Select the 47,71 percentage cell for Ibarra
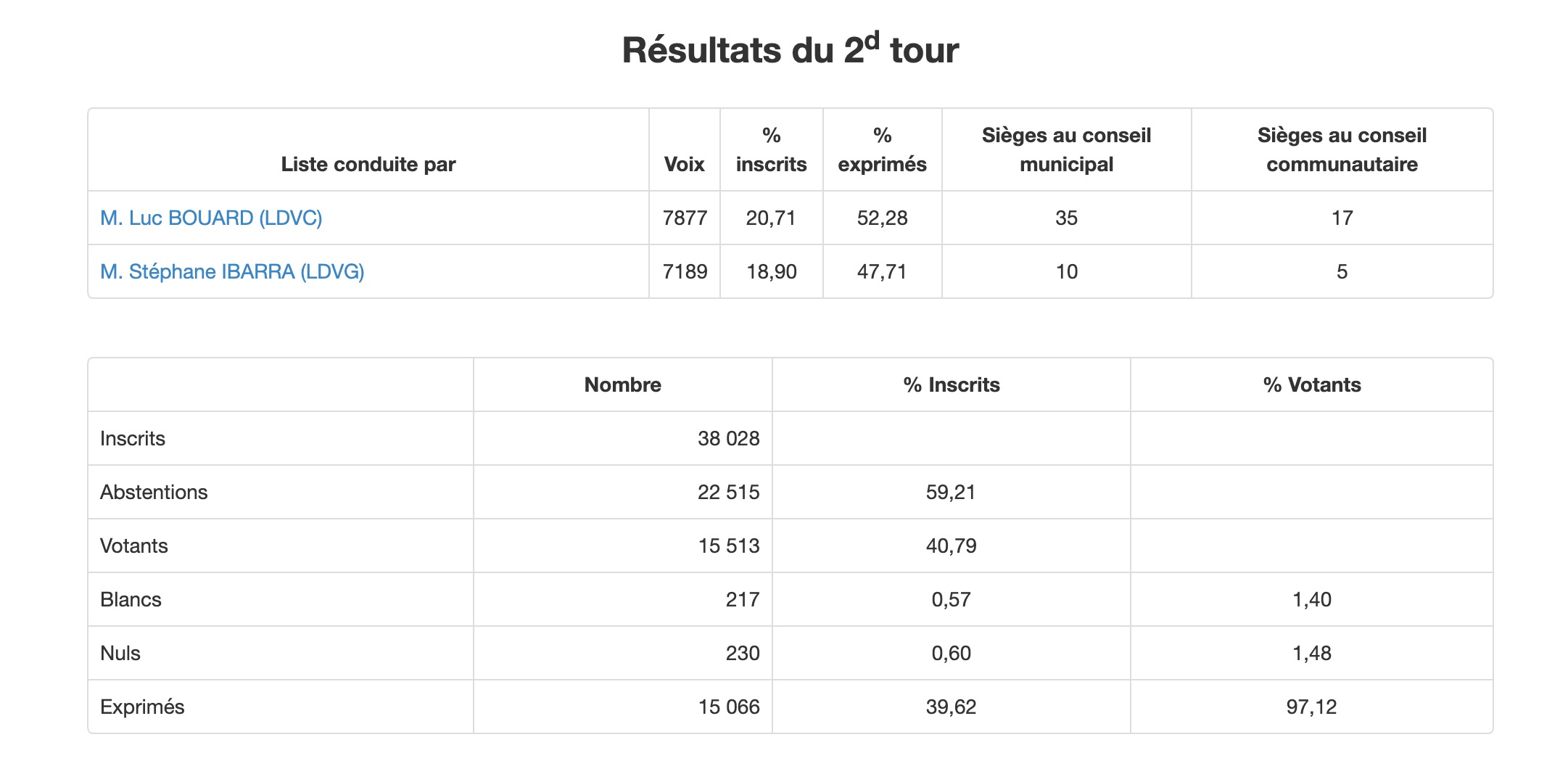 tap(883, 271)
